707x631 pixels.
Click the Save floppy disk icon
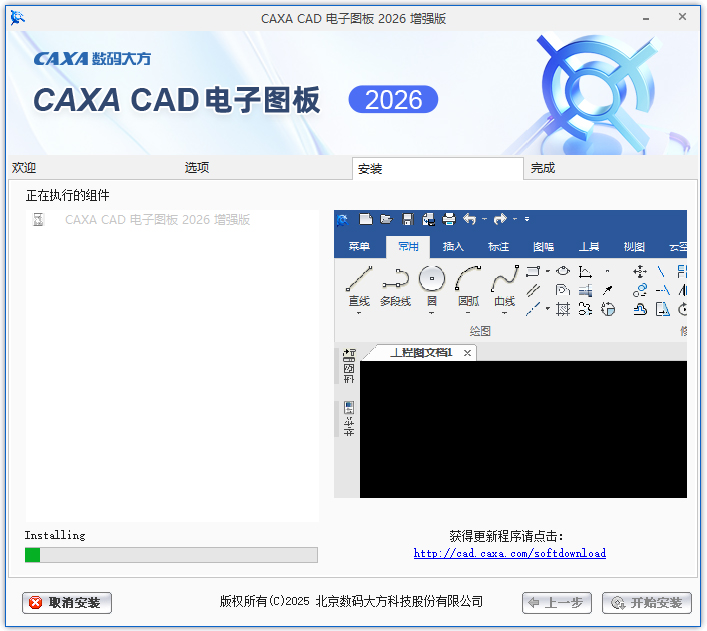click(x=408, y=220)
